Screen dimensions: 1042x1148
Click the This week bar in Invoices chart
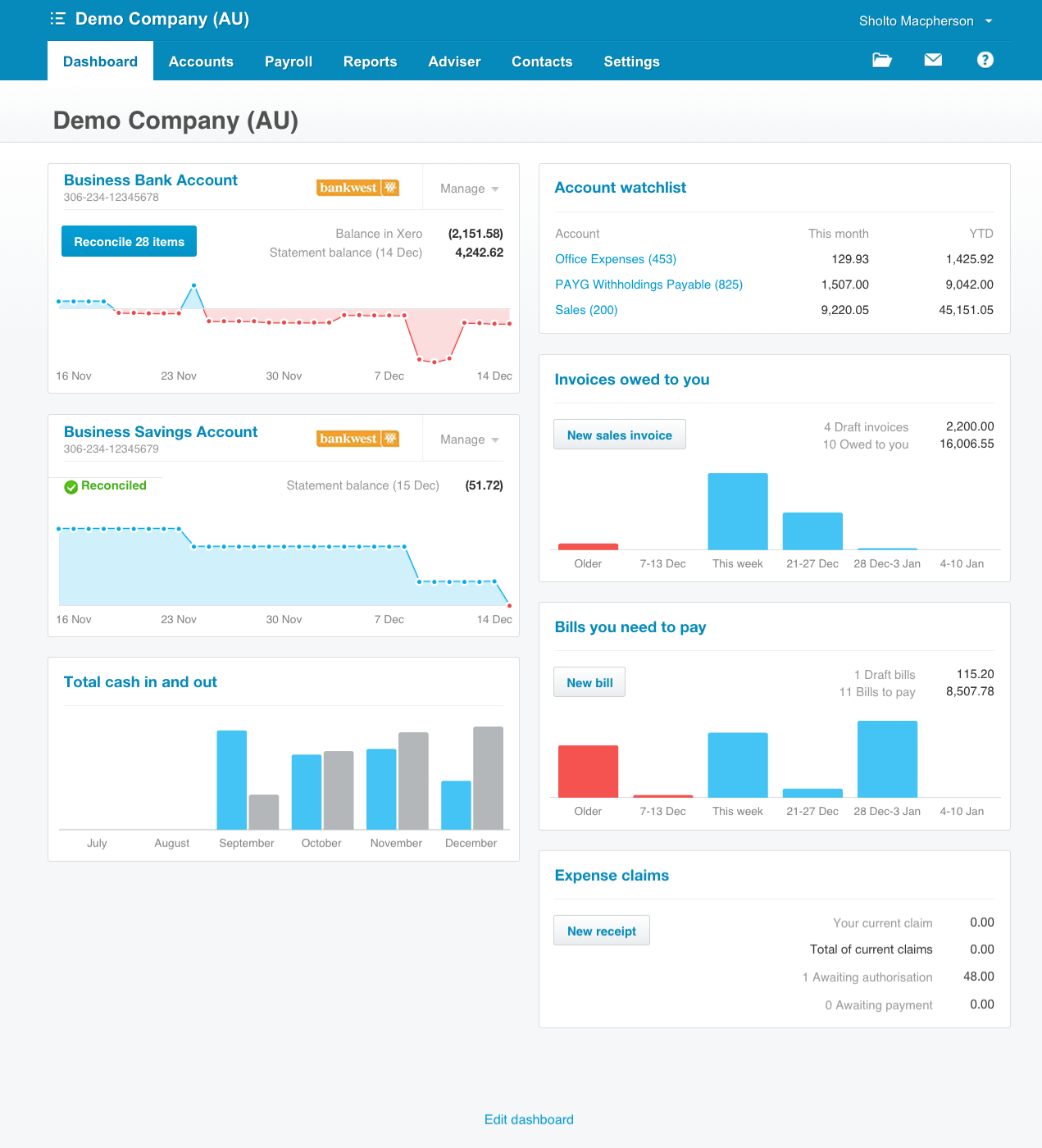(738, 512)
